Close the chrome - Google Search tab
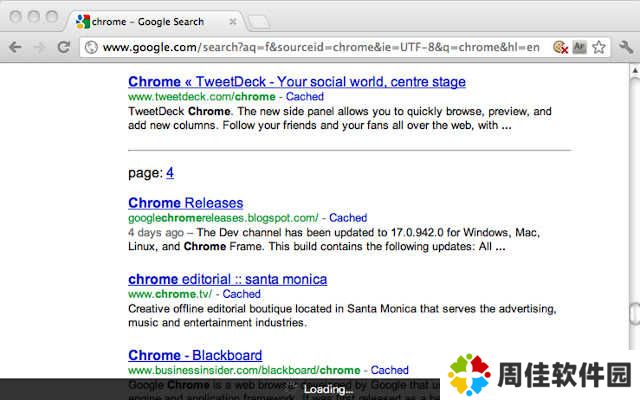640x400 pixels. pos(233,22)
